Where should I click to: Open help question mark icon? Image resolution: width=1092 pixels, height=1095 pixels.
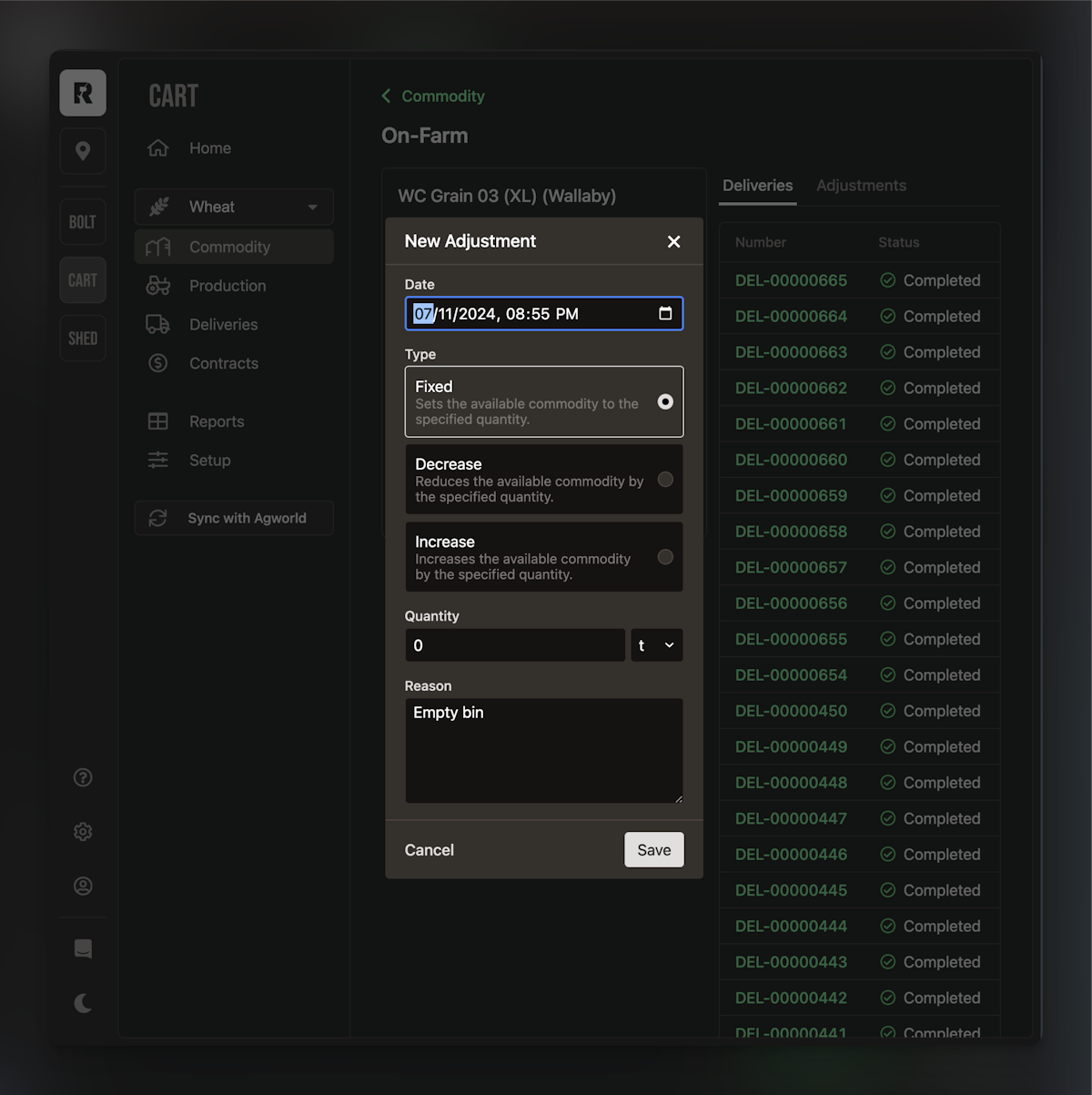click(83, 777)
